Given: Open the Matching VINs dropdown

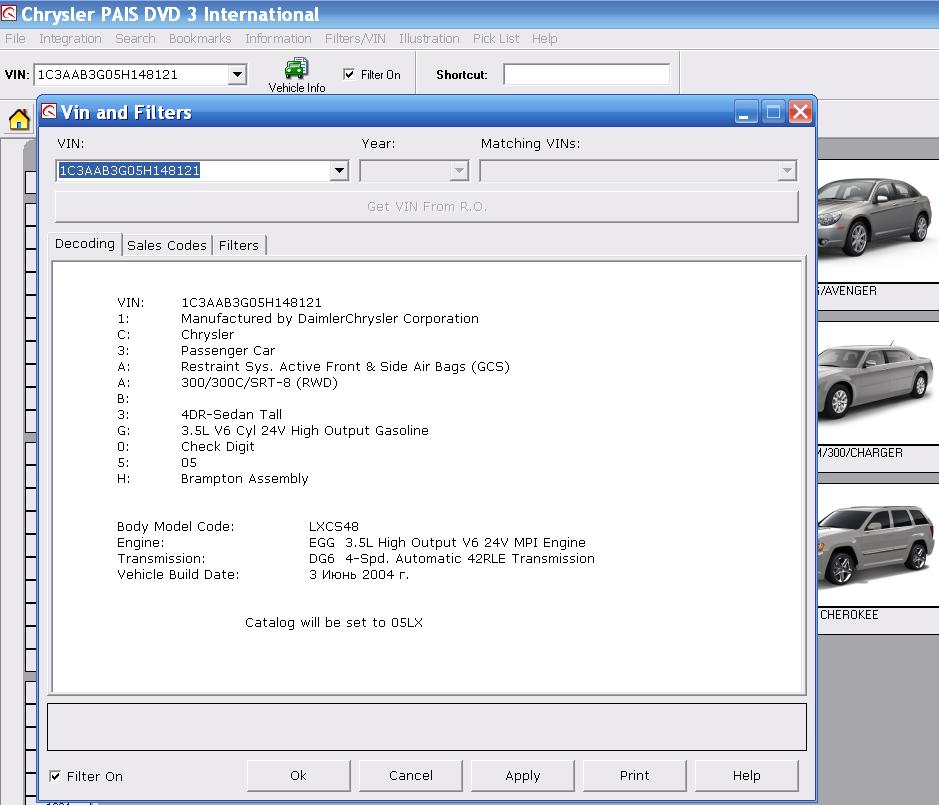Looking at the screenshot, I should (x=787, y=171).
